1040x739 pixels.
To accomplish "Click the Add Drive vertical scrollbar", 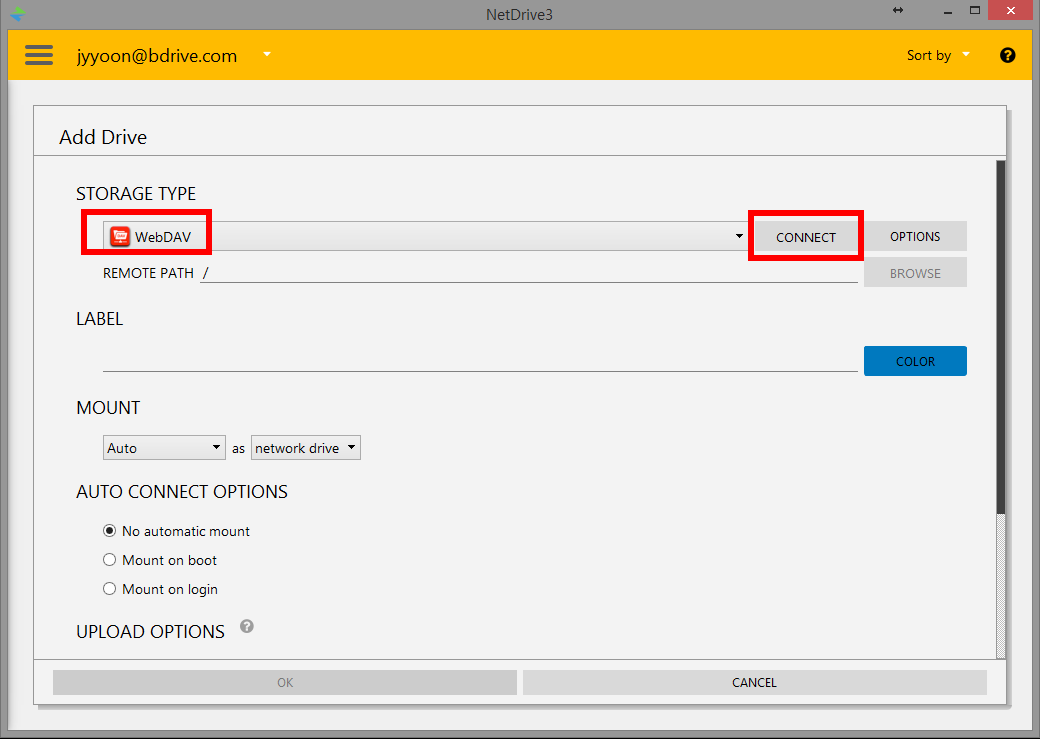I will [x=1001, y=409].
